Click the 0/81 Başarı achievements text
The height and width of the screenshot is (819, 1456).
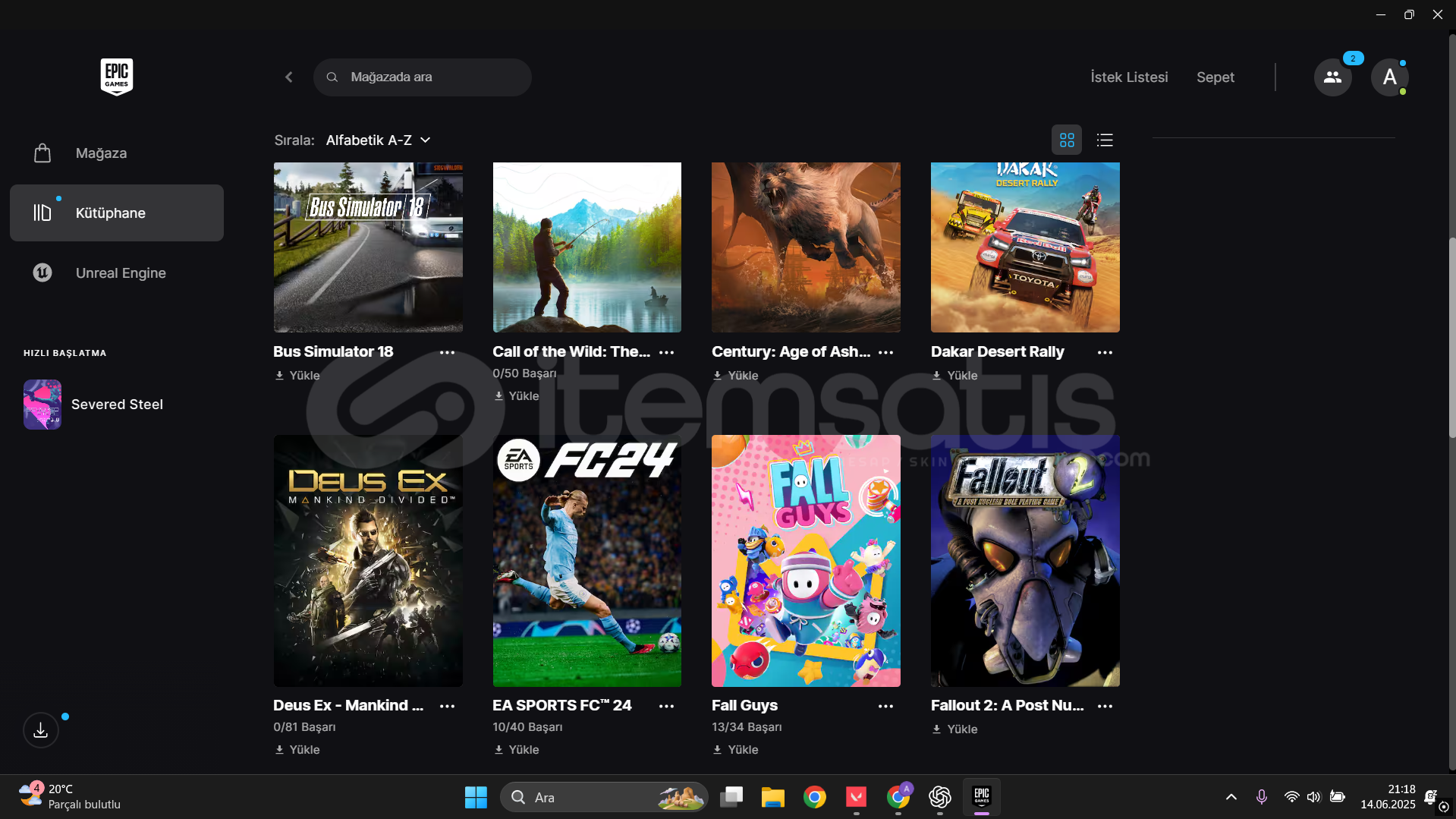tap(304, 727)
